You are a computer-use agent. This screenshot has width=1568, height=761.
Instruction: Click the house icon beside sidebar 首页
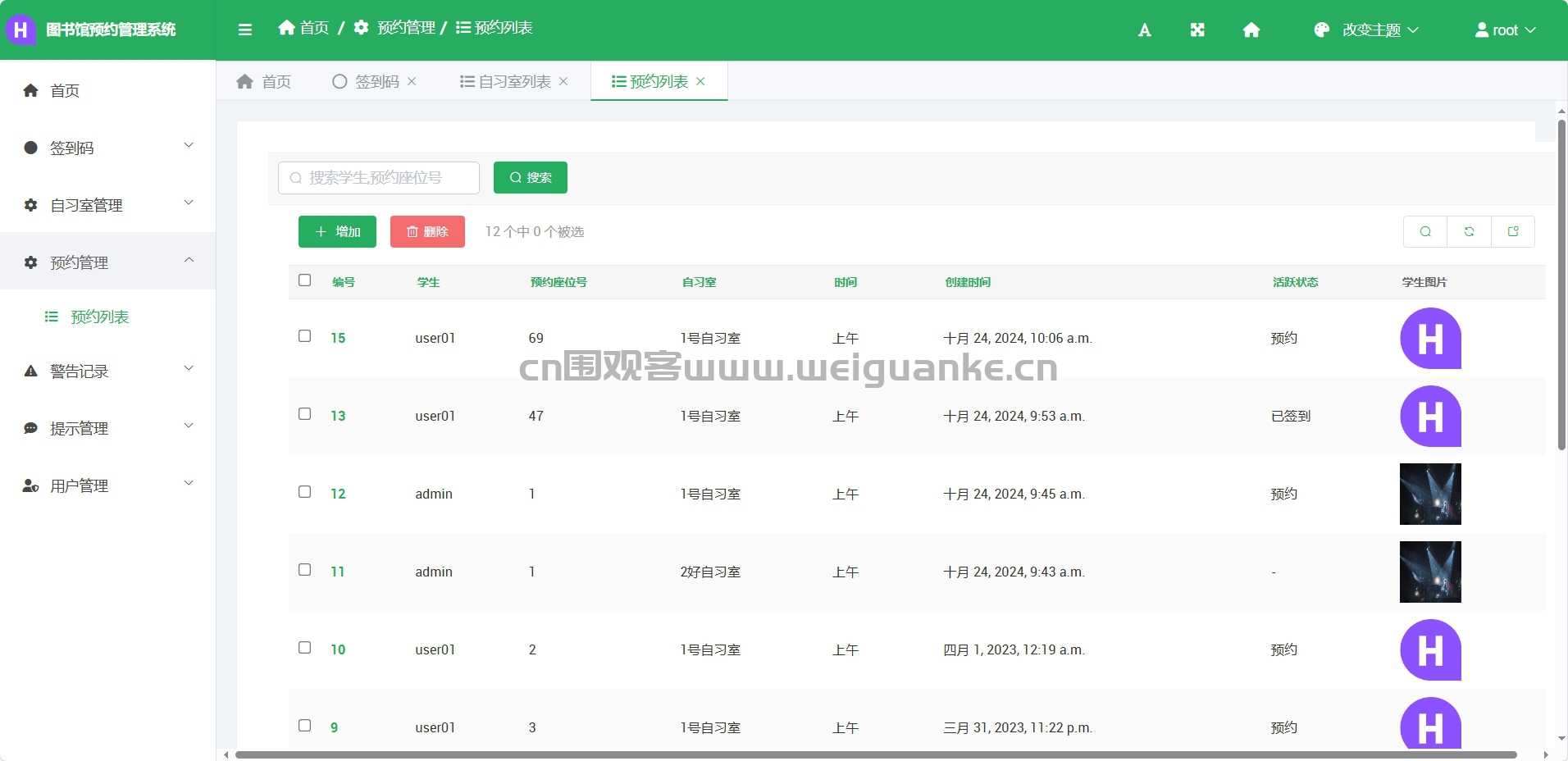click(31, 90)
